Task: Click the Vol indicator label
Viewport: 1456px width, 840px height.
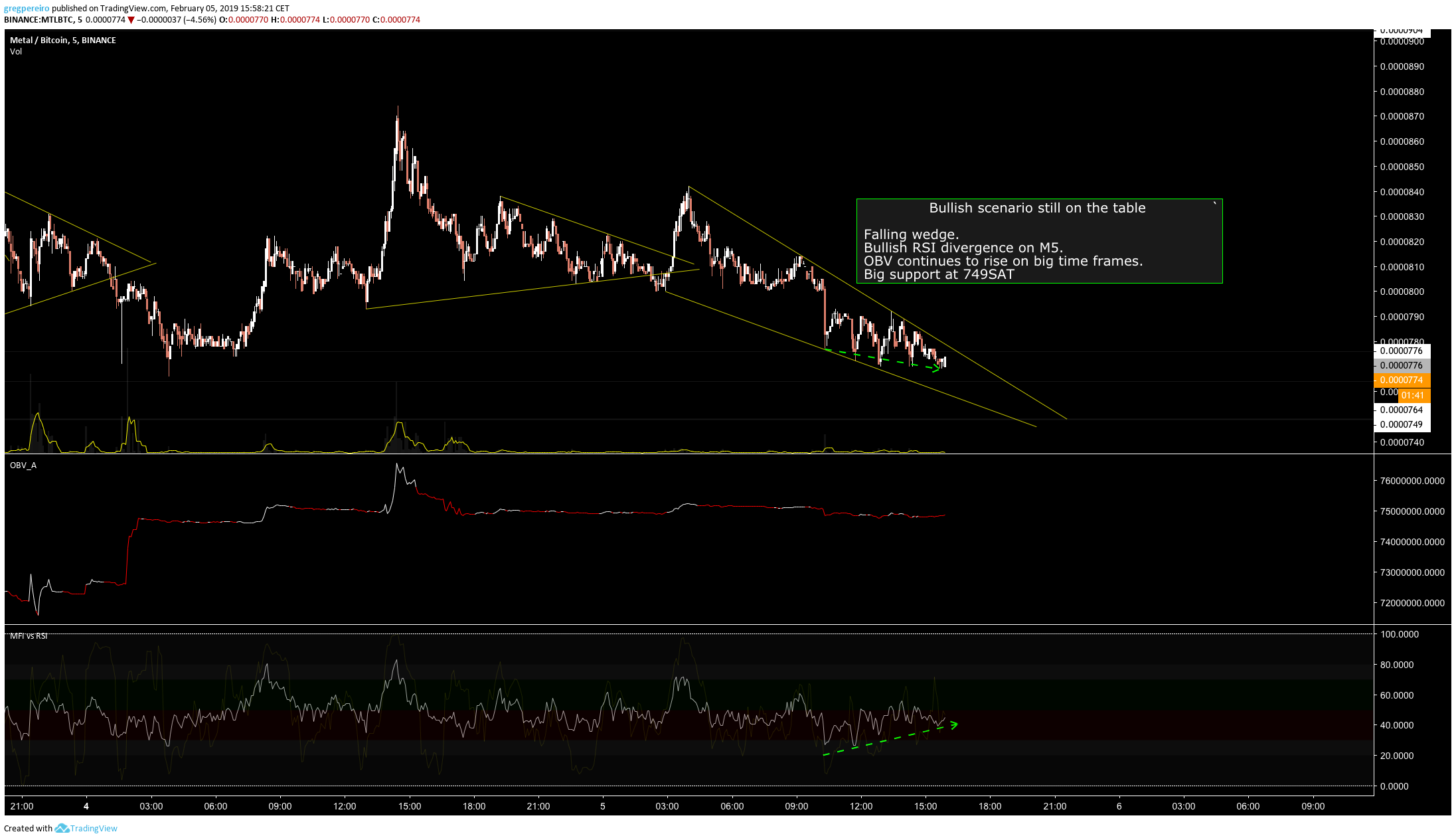Action: click(x=16, y=52)
